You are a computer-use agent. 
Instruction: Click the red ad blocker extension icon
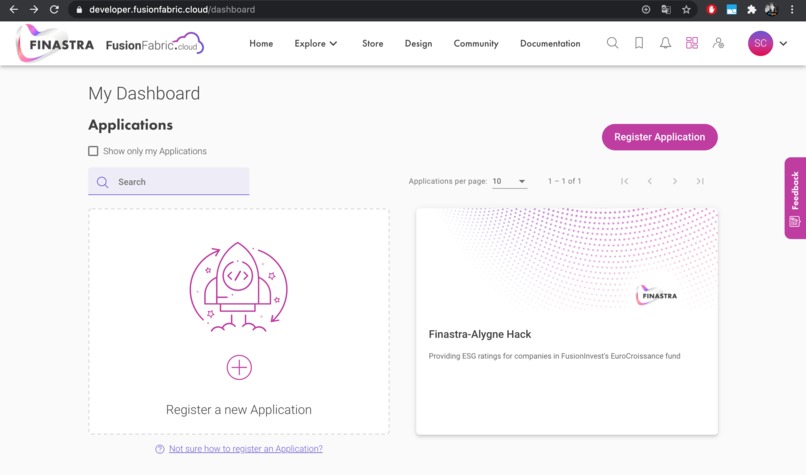pyautogui.click(x=711, y=9)
